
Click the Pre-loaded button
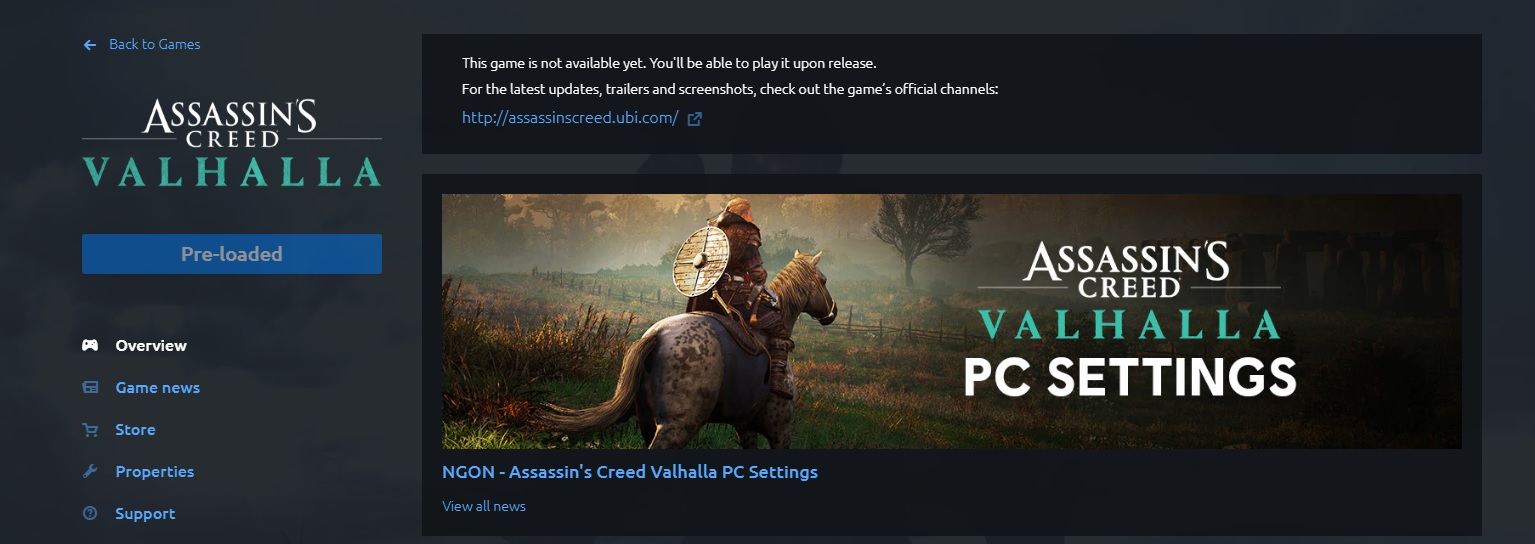pos(232,254)
